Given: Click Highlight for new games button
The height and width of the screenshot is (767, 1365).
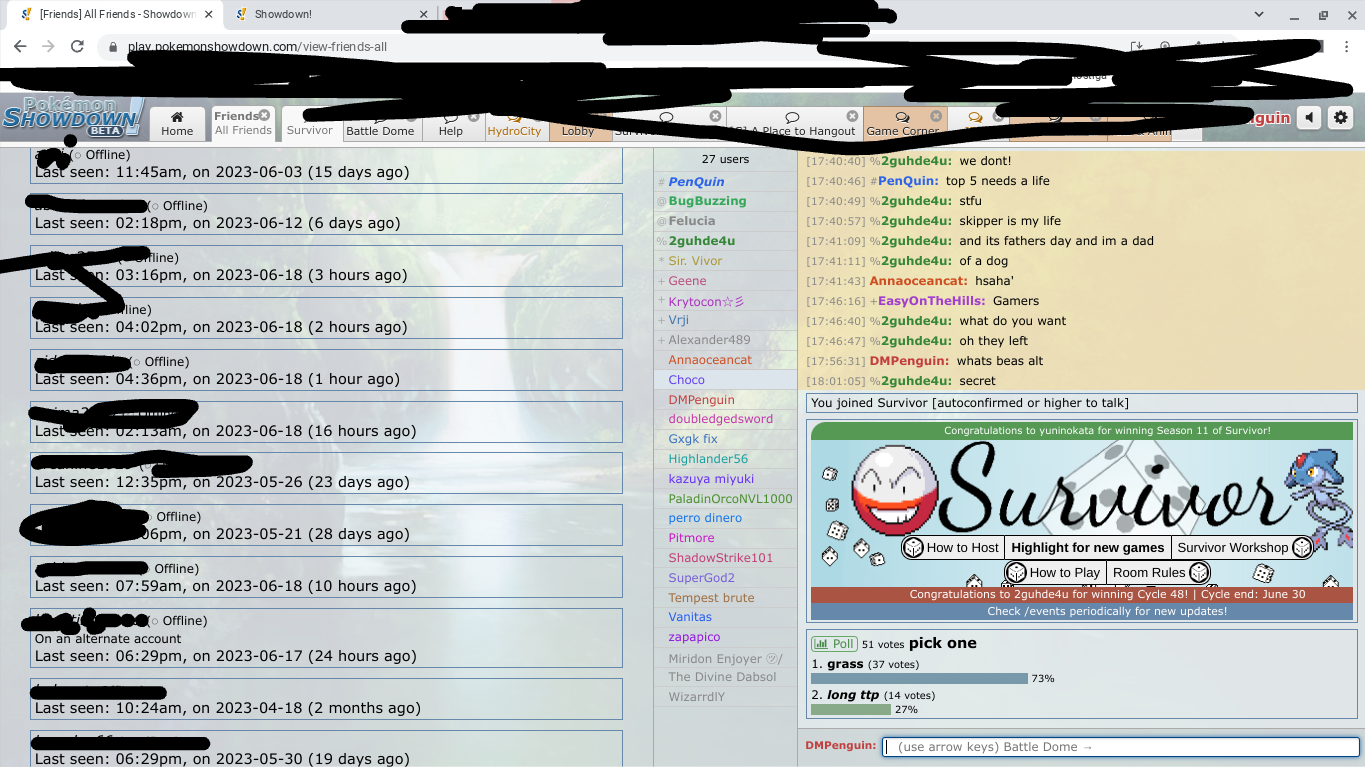Looking at the screenshot, I should (1087, 547).
